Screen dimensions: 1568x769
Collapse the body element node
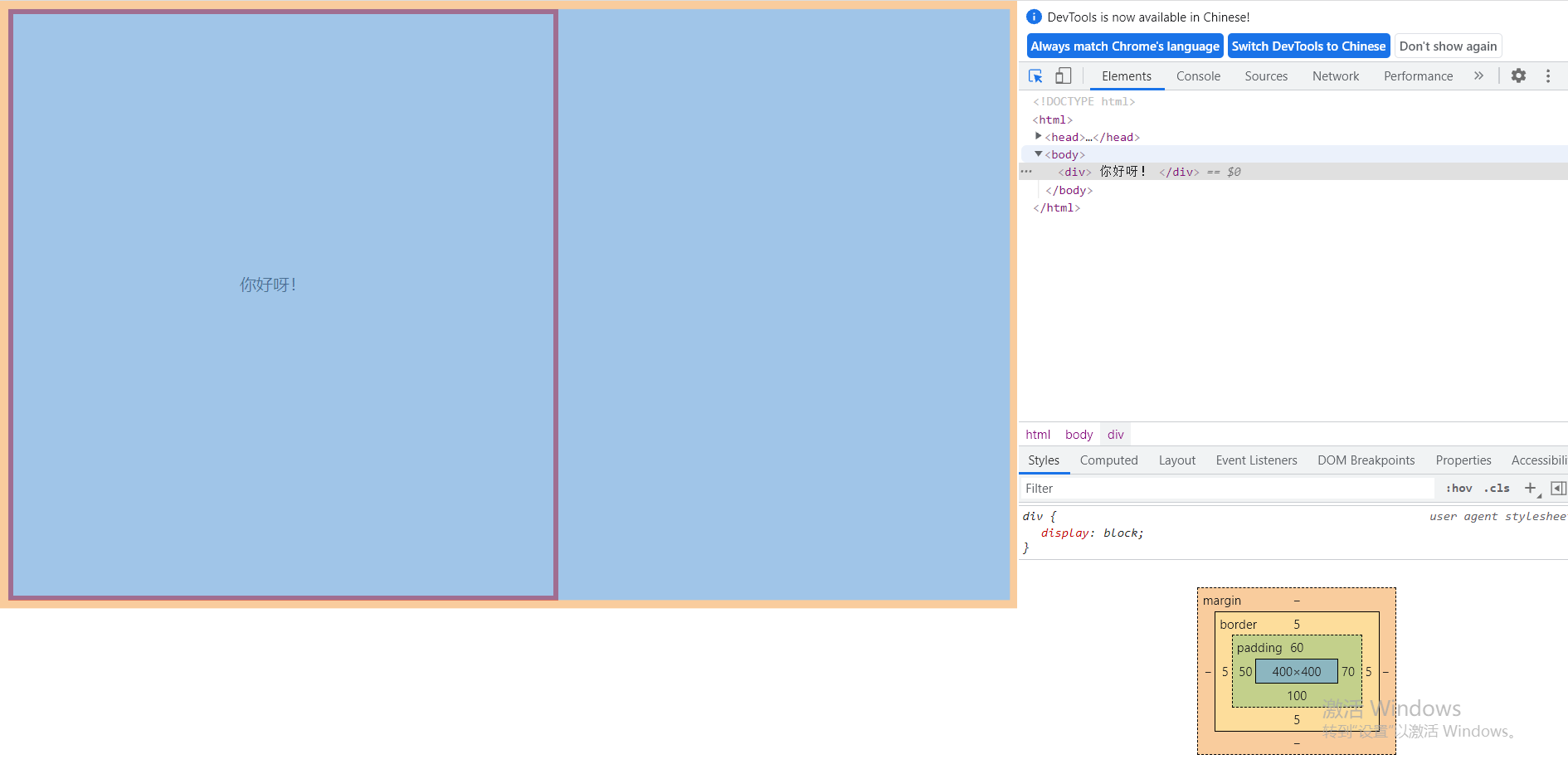[x=1038, y=154]
